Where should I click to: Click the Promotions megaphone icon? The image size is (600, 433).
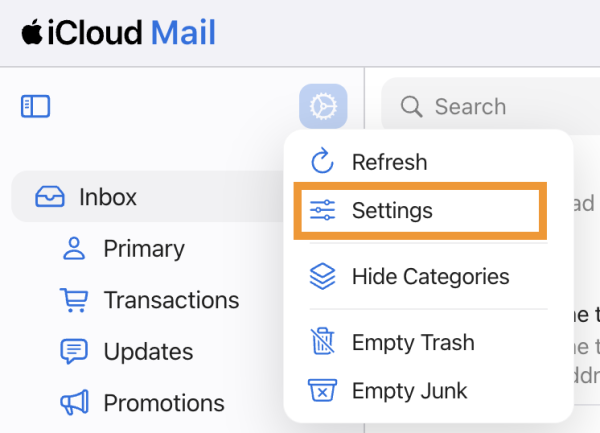tap(74, 402)
